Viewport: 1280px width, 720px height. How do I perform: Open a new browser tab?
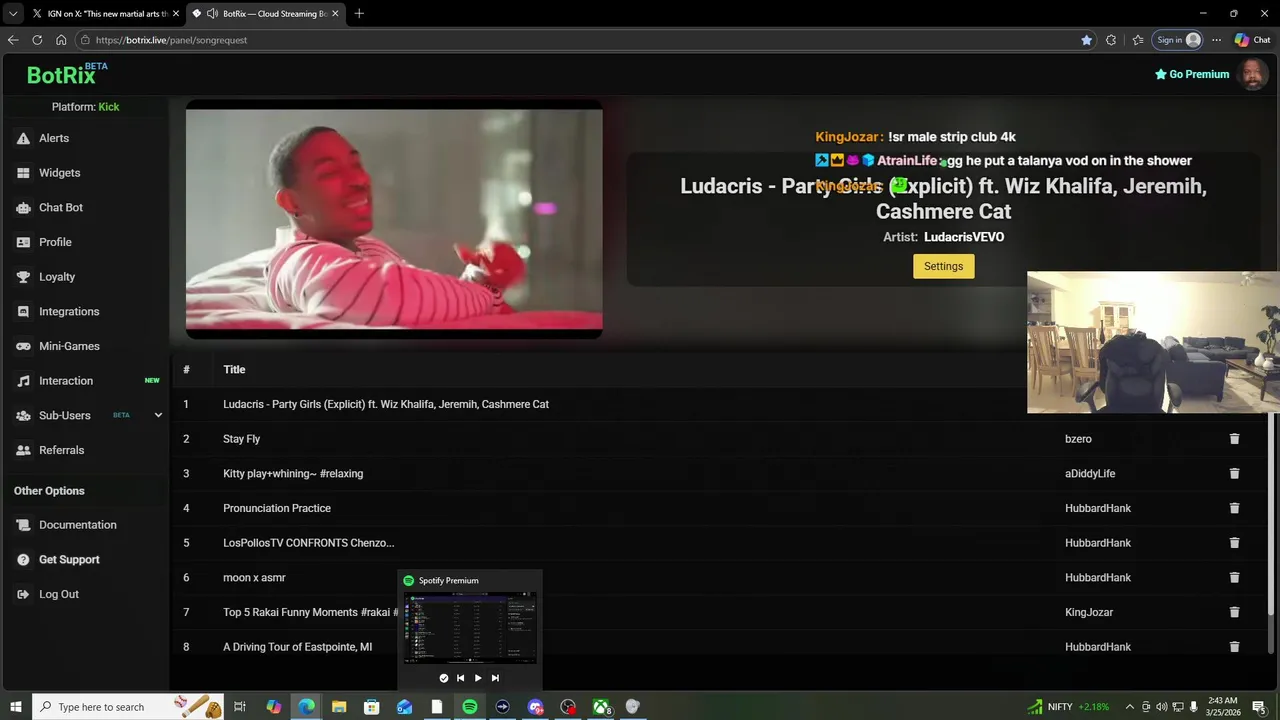pyautogui.click(x=359, y=13)
